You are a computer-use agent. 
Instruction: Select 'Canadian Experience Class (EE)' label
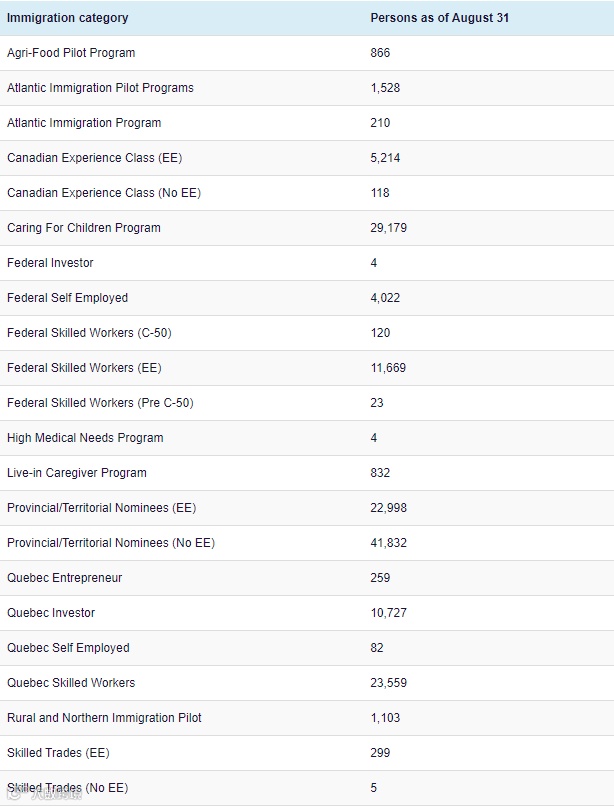(95, 158)
